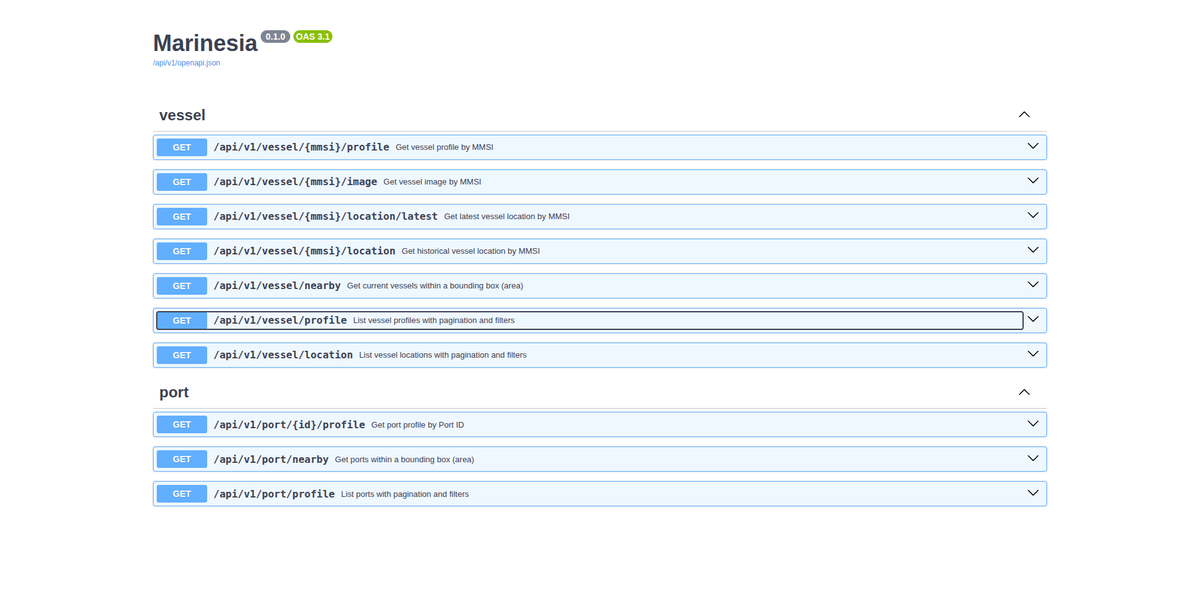Select path /api/v1/port/nearby
This screenshot has width=1200, height=597.
point(271,459)
